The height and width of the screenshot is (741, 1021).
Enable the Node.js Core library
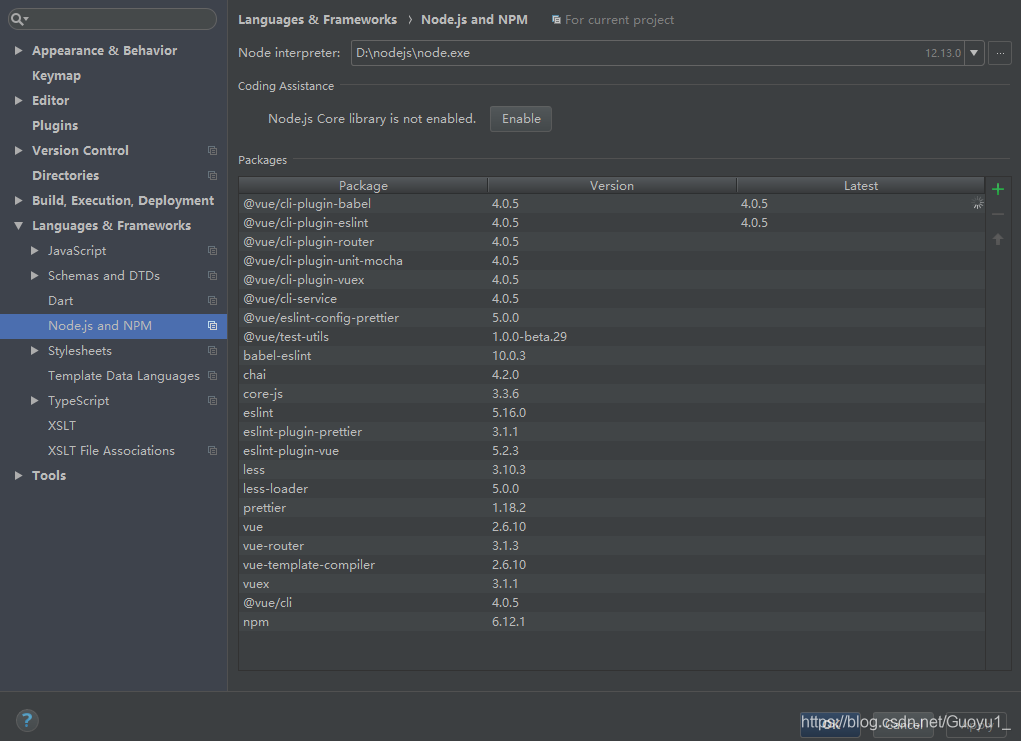(521, 119)
